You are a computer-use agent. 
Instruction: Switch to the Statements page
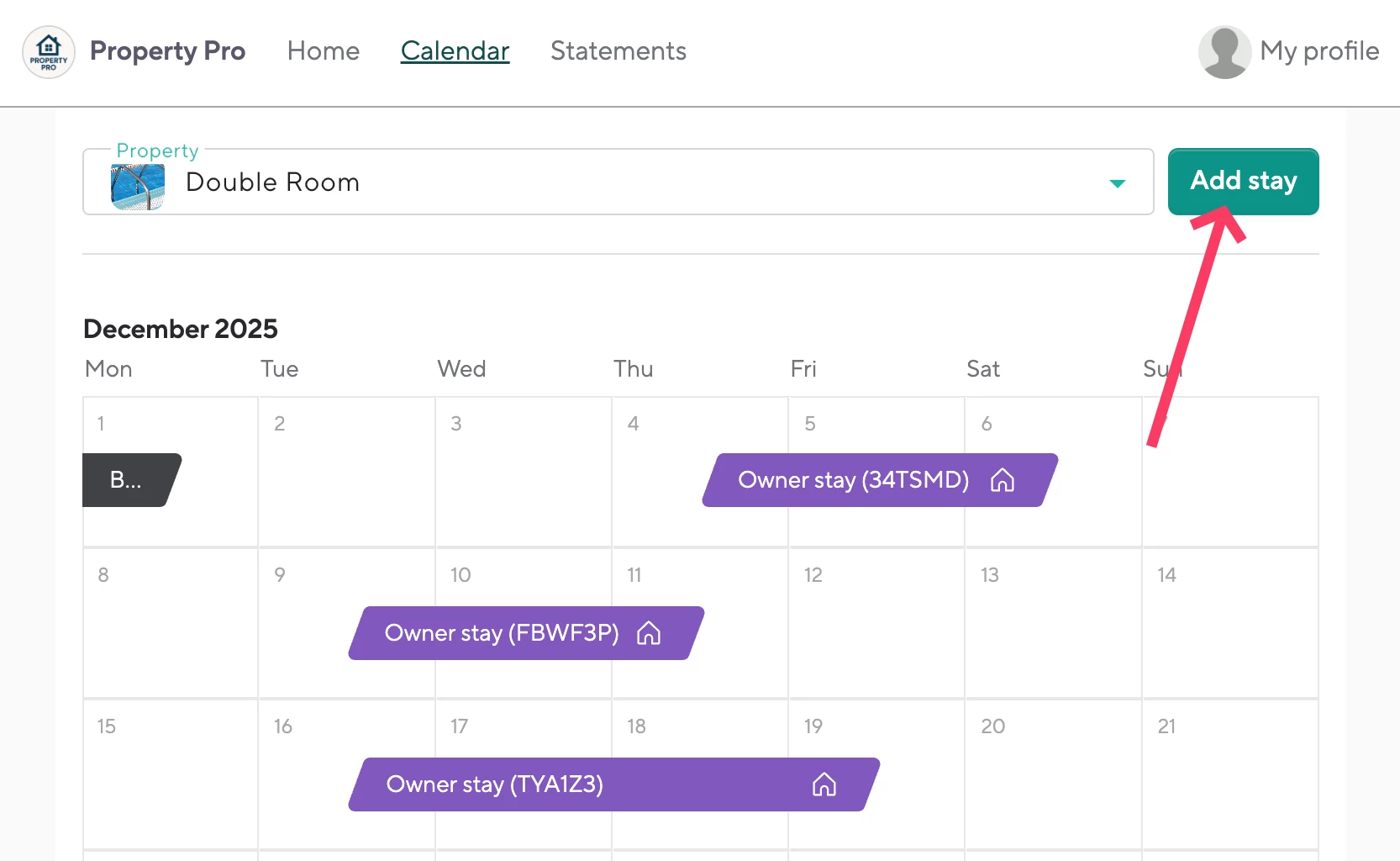tap(618, 51)
